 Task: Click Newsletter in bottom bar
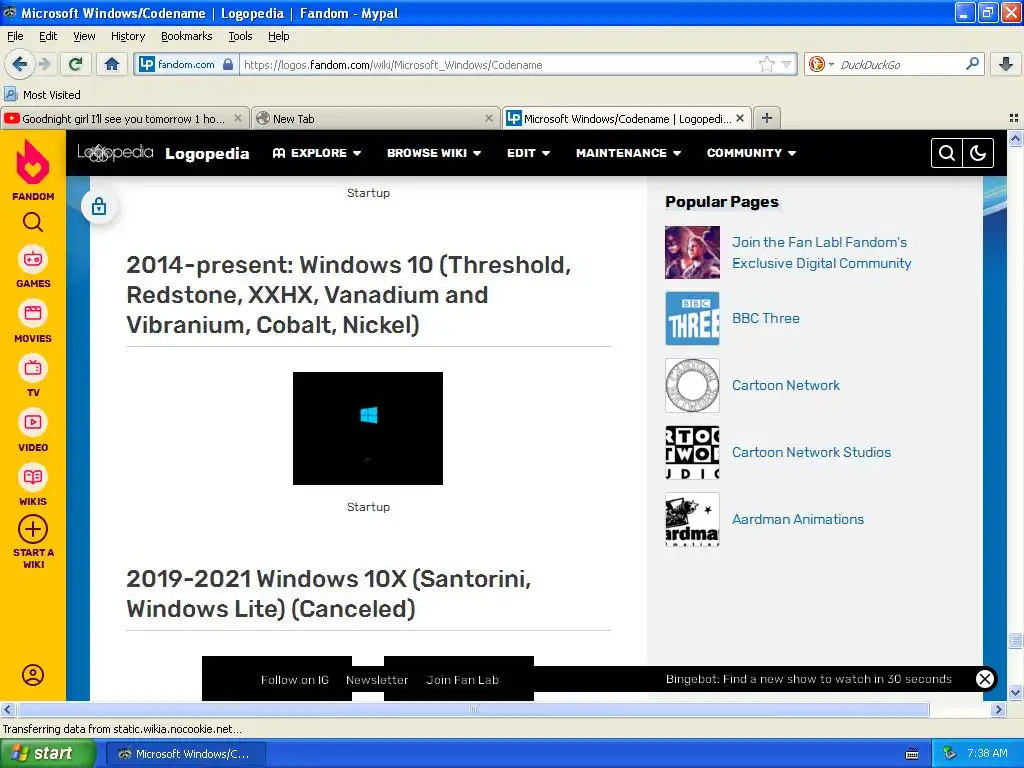coord(377,680)
